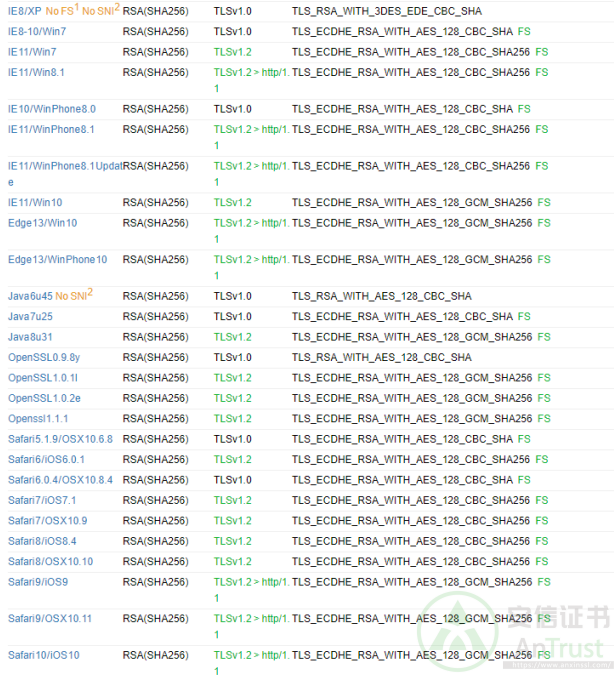
Task: Select the Java7u25 client link
Action: [30, 316]
